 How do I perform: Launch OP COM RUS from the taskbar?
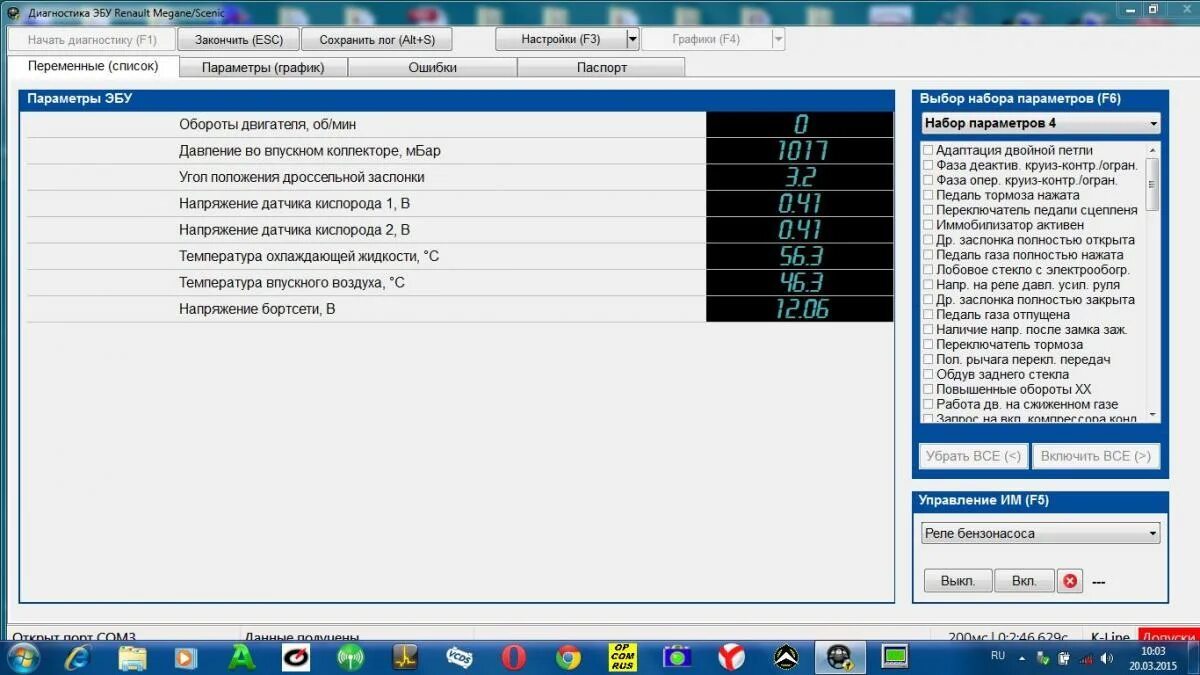622,657
